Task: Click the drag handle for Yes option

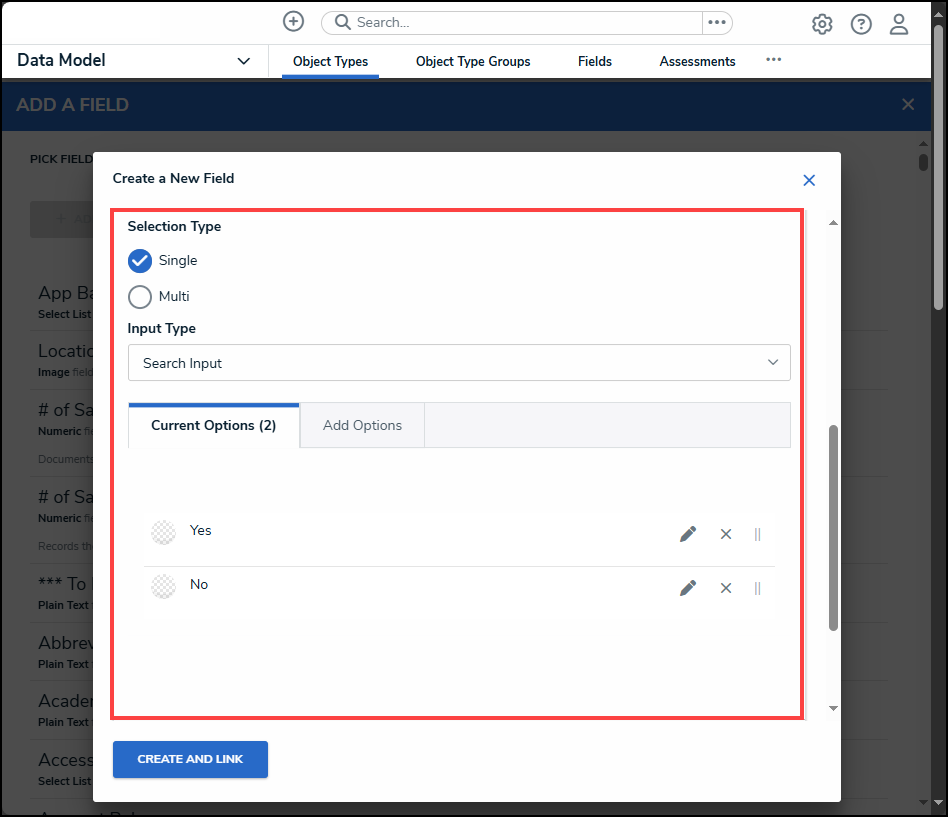Action: coord(757,534)
